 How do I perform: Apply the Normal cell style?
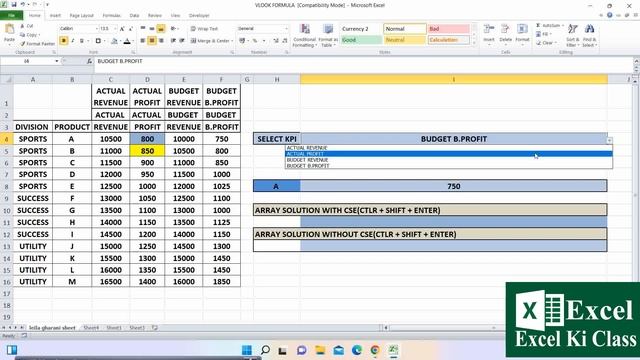pyautogui.click(x=405, y=29)
